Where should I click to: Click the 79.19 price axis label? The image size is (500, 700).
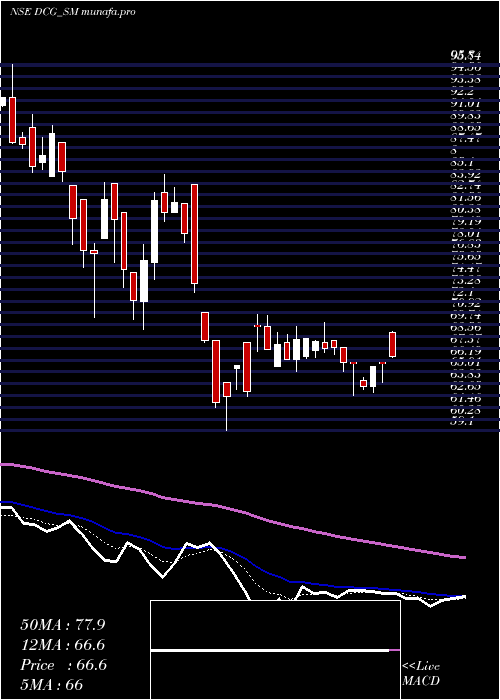tap(466, 222)
